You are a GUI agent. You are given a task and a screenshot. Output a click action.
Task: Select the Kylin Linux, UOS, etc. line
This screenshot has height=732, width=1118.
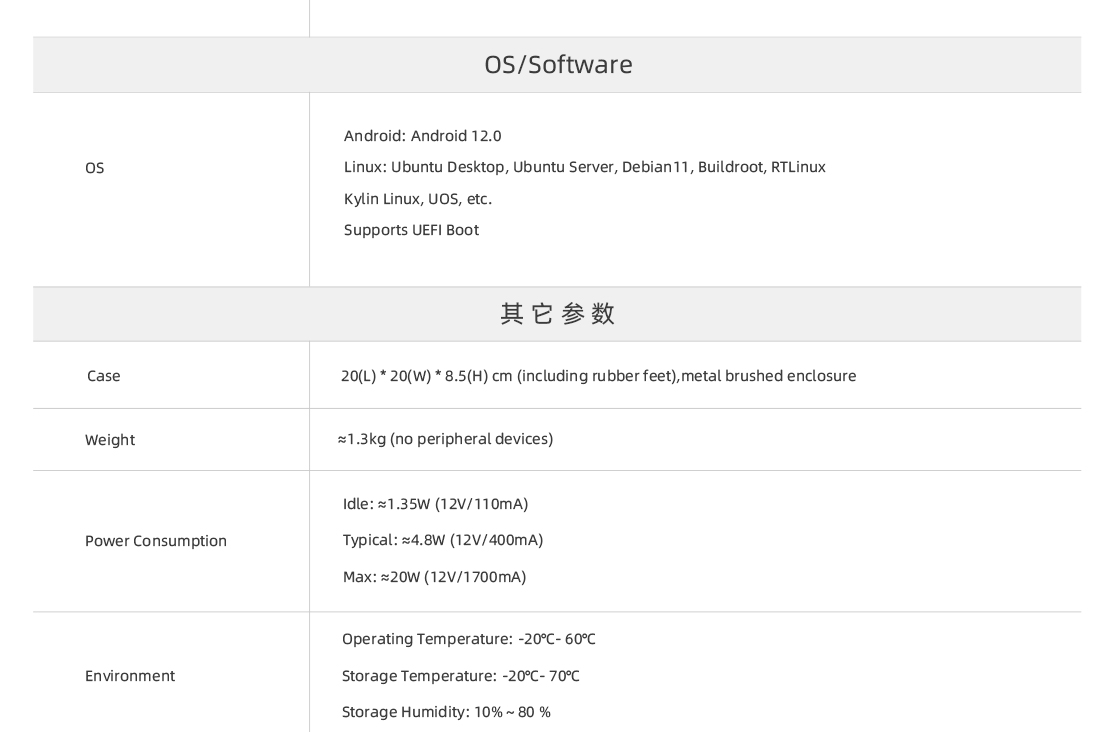click(x=418, y=199)
